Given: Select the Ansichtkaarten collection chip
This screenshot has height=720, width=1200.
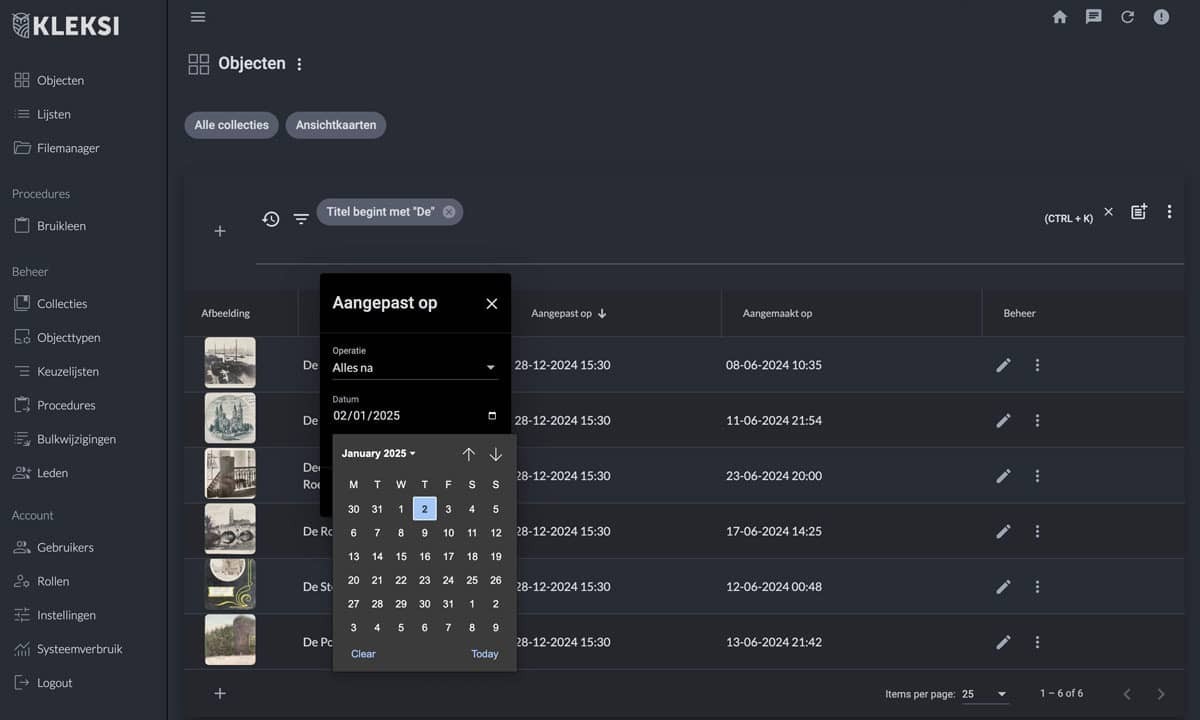Looking at the screenshot, I should pos(336,125).
